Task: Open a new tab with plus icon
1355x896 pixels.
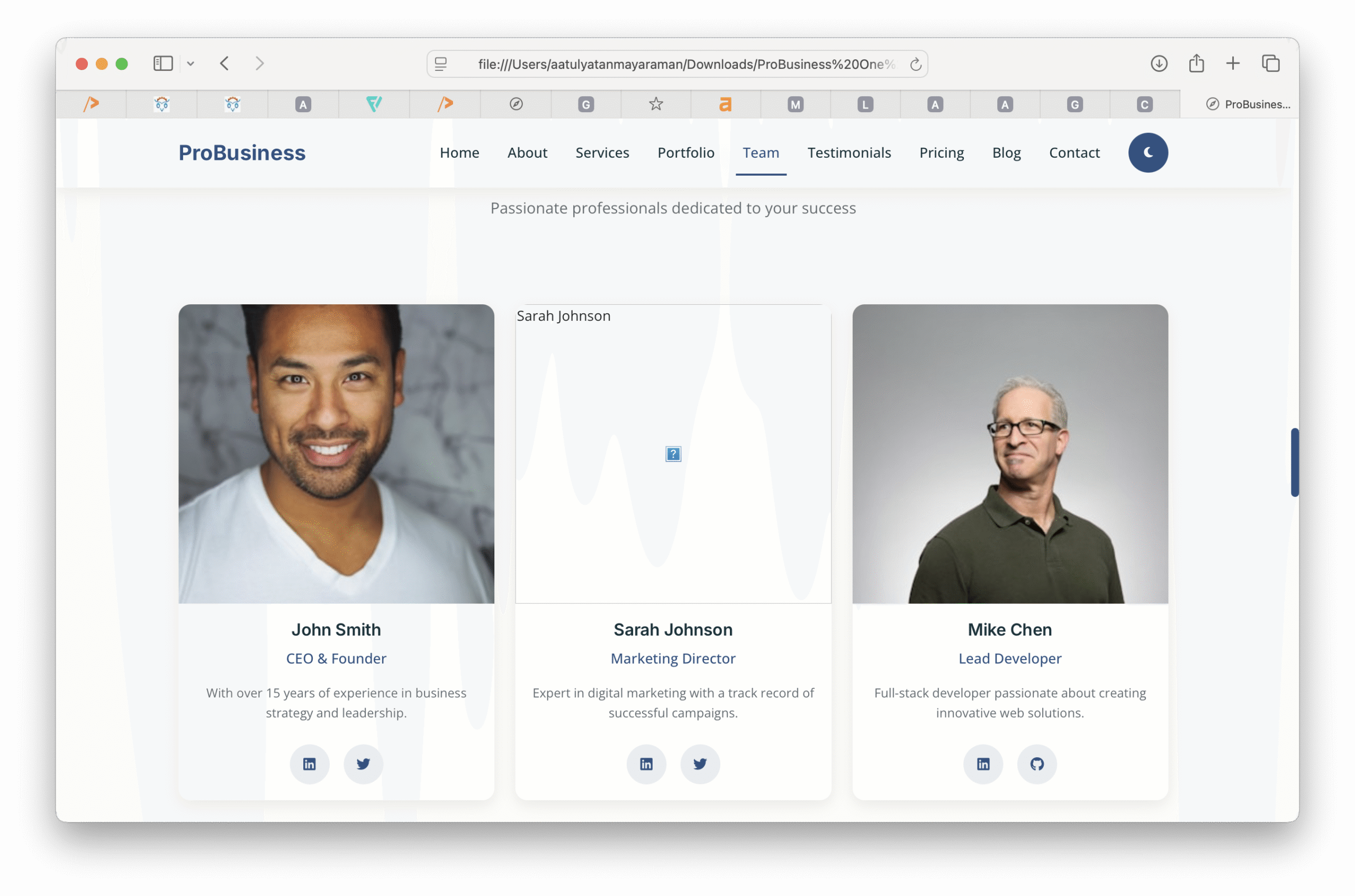Action: click(1233, 64)
